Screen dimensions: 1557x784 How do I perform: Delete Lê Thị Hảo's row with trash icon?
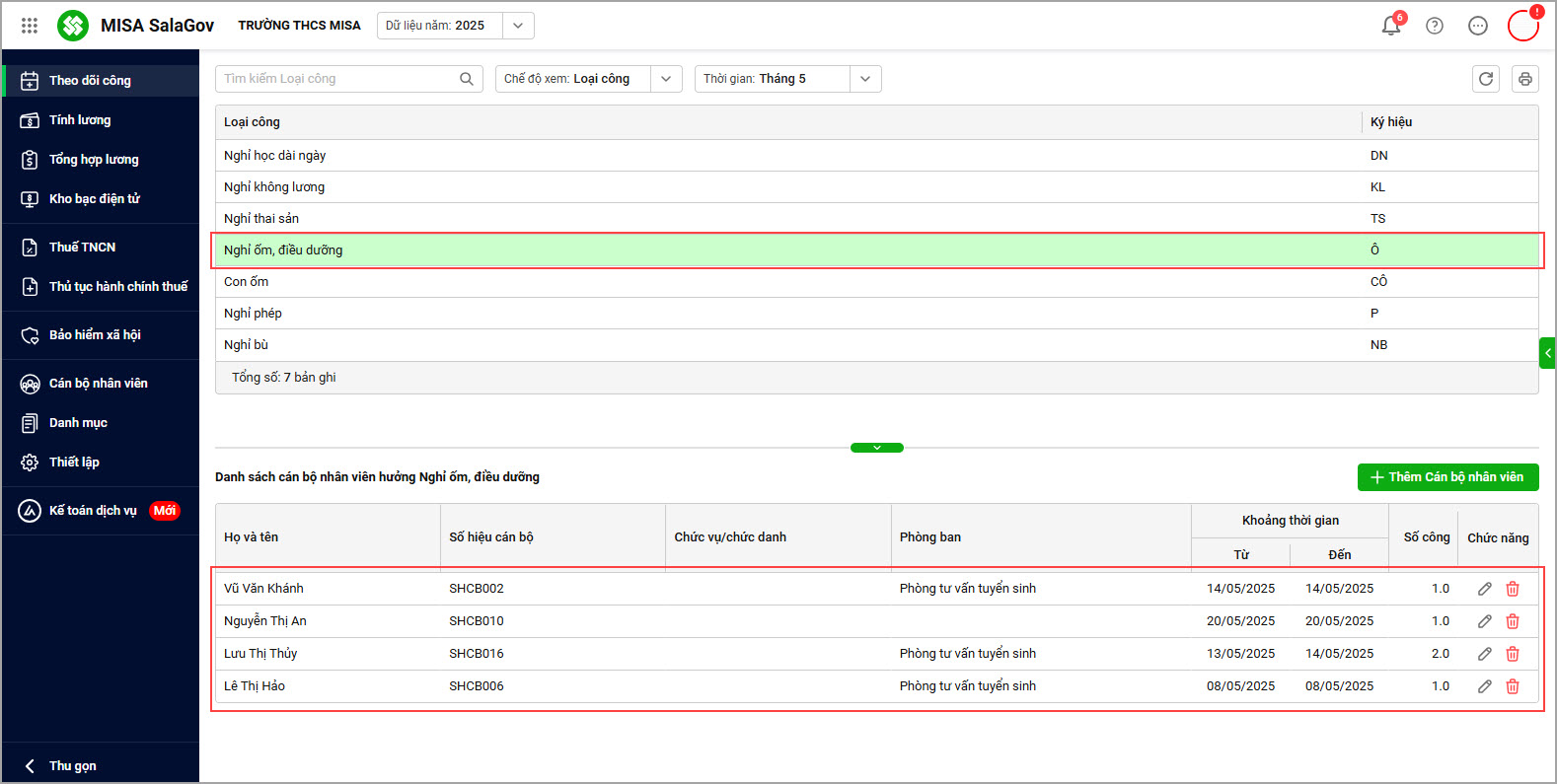click(1513, 686)
